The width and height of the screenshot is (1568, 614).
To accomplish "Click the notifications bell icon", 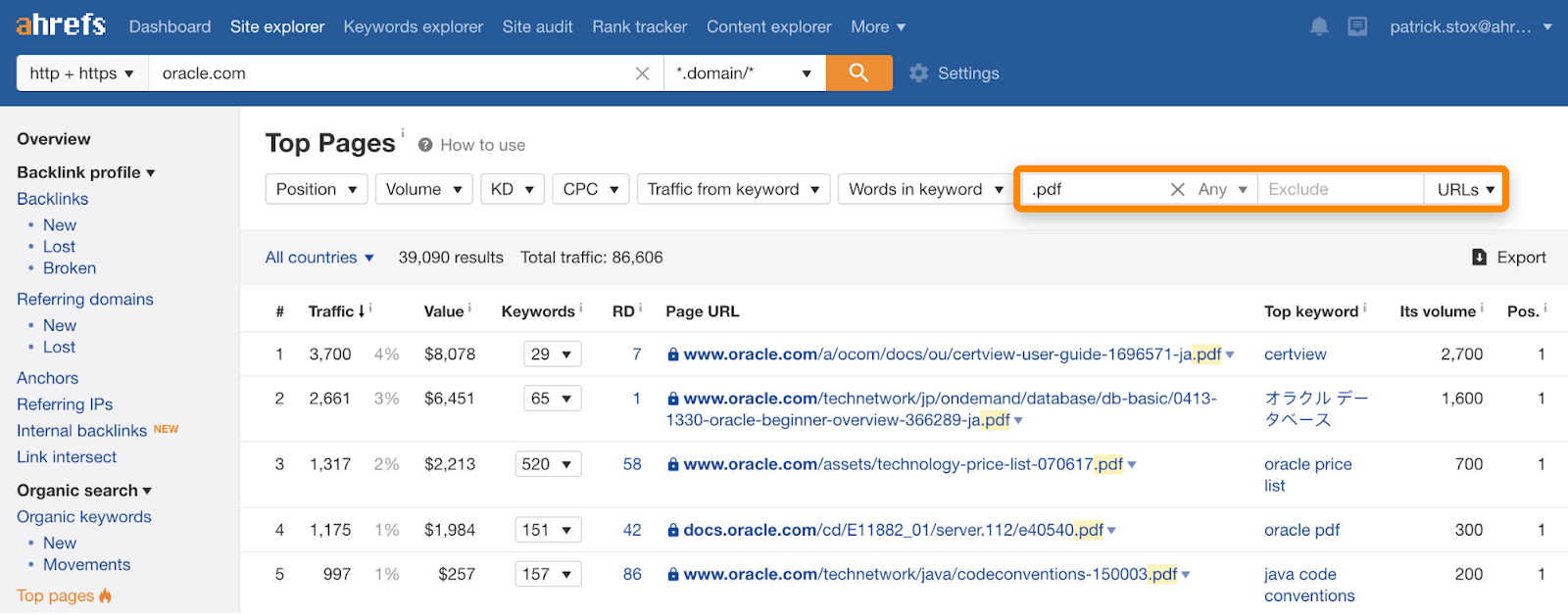I will (x=1319, y=26).
